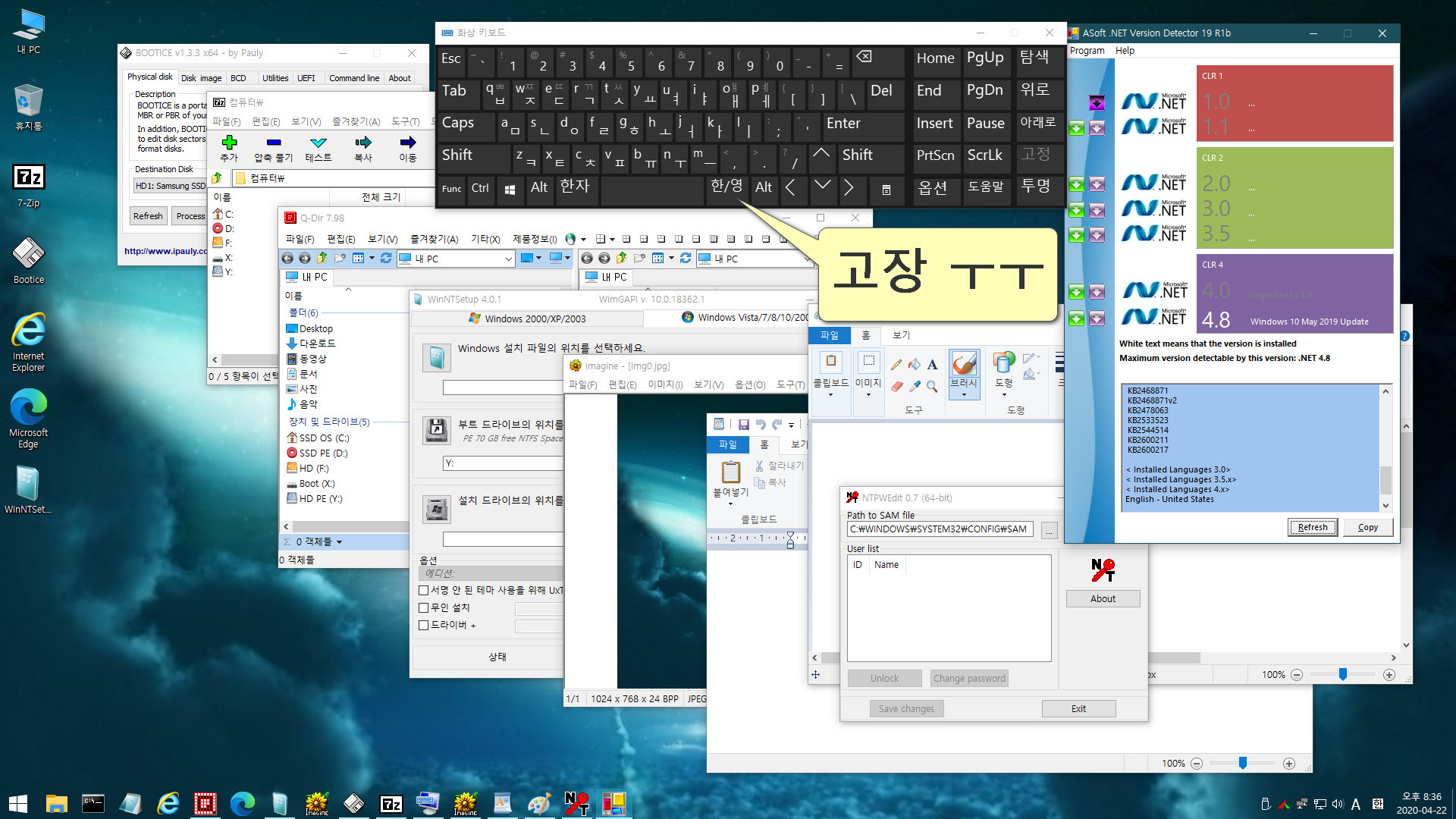Expand the Clipboard (클립보드) dropdown in Paint
The width and height of the screenshot is (1456, 819).
(830, 394)
